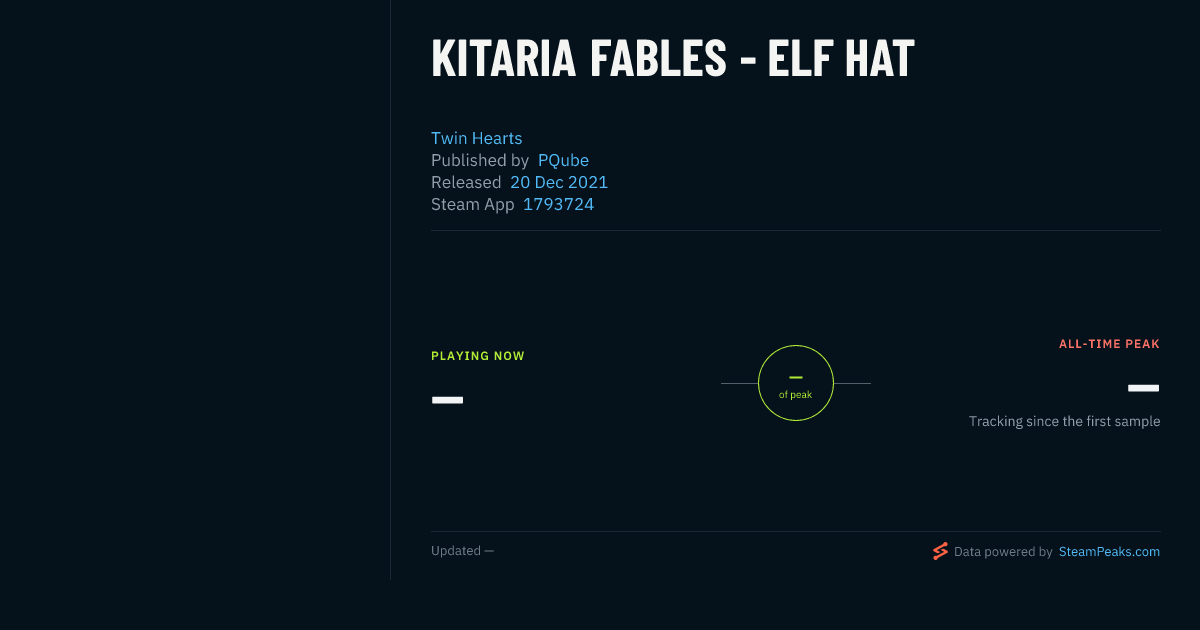Click the Updated timestamp text
Screen dimensions: 1200x630
click(x=462, y=550)
